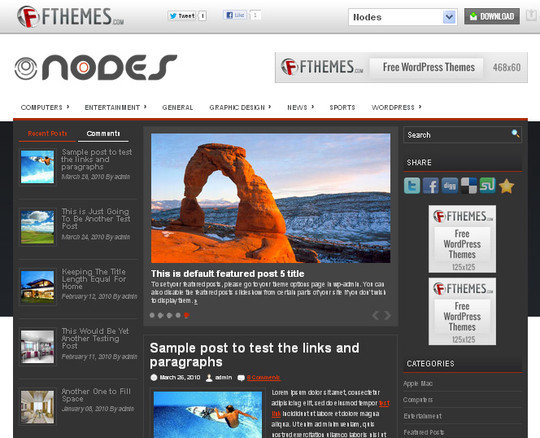The image size is (540, 438).
Task: Show the next featured slide arrow
Action: pyautogui.click(x=388, y=315)
